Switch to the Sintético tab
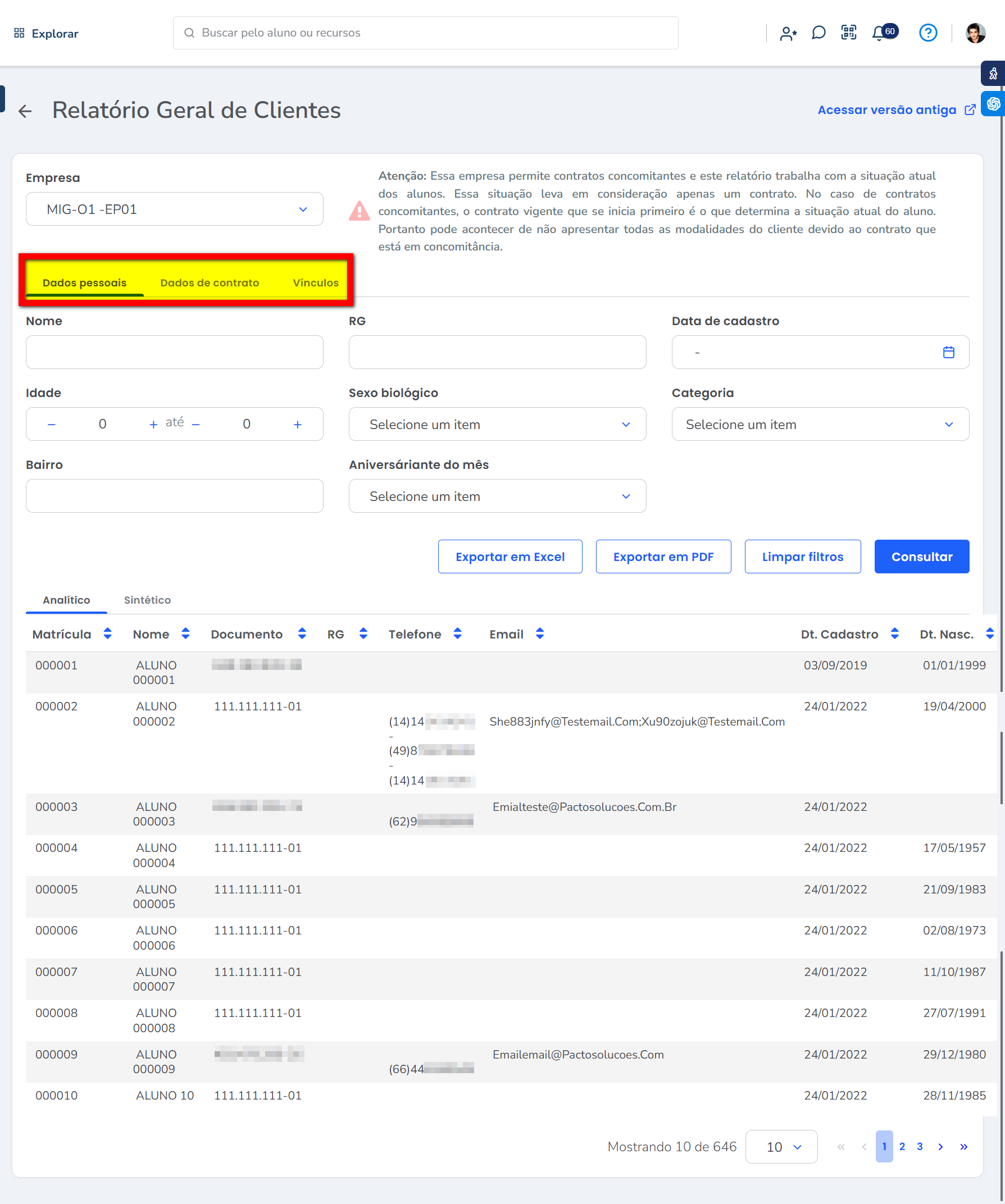 click(147, 600)
